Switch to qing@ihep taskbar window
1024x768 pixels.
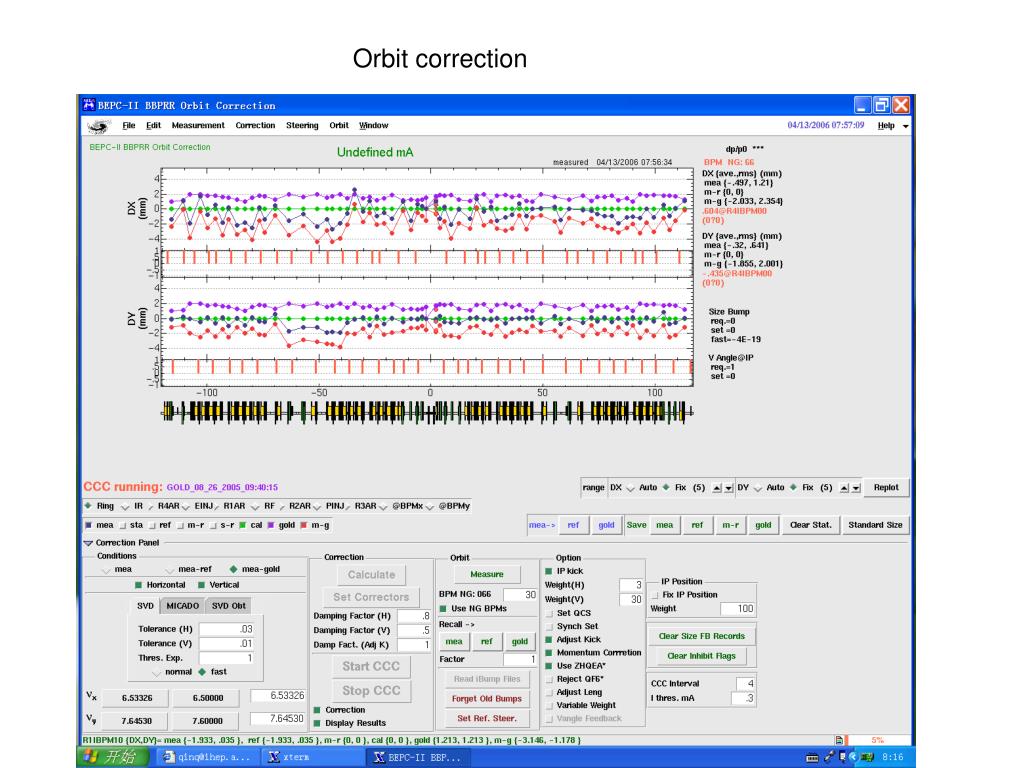[207, 758]
